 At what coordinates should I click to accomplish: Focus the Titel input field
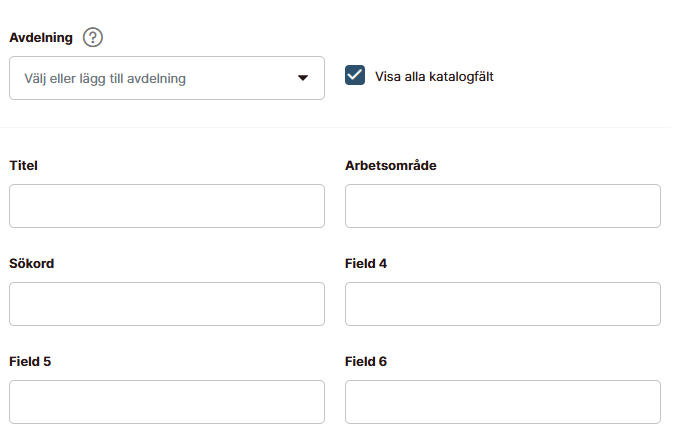167,206
